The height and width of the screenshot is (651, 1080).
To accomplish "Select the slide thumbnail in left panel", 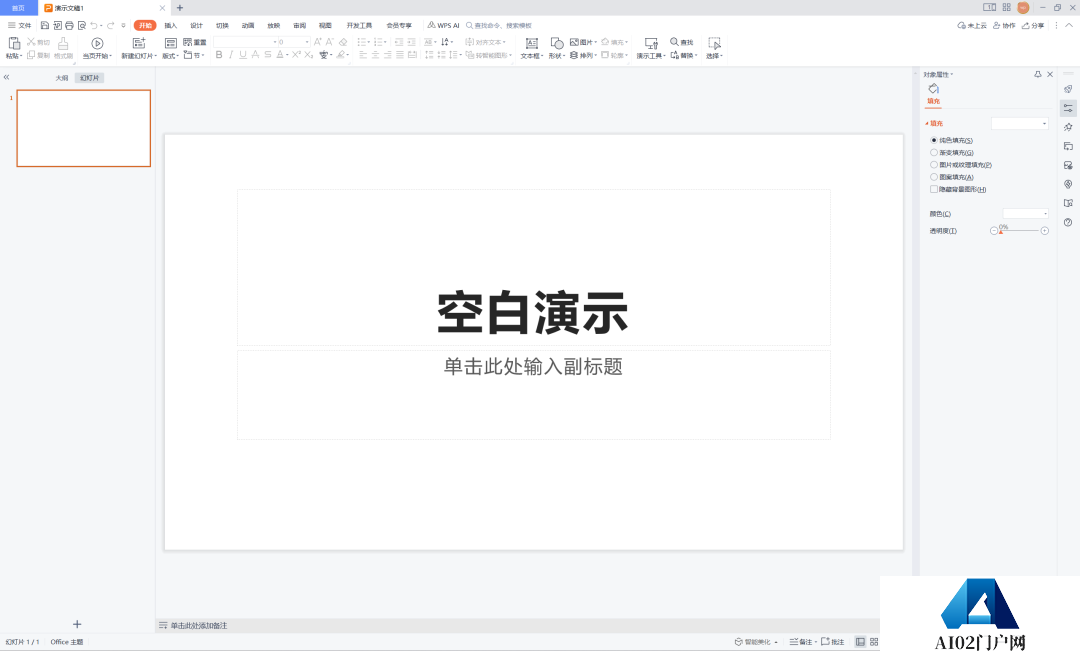I will pyautogui.click(x=83, y=128).
